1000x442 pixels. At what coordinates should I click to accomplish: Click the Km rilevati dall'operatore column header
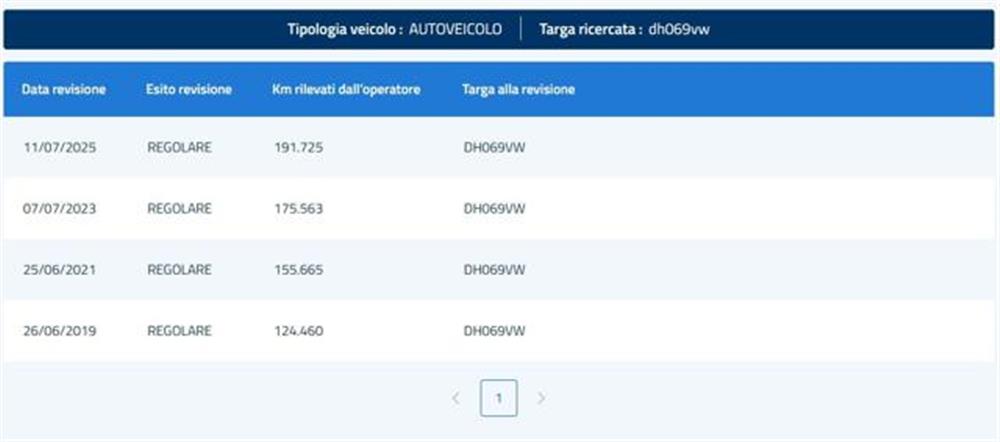click(346, 90)
